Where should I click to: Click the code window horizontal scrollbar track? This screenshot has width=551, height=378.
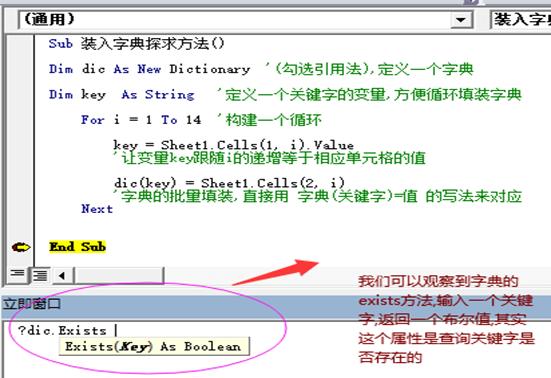click(x=119, y=275)
